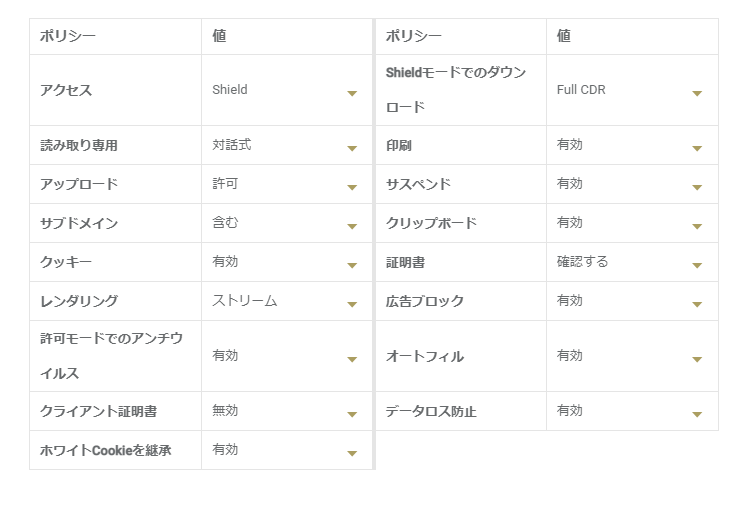Open the アクセス dropdown showing Shield

click(x=352, y=93)
